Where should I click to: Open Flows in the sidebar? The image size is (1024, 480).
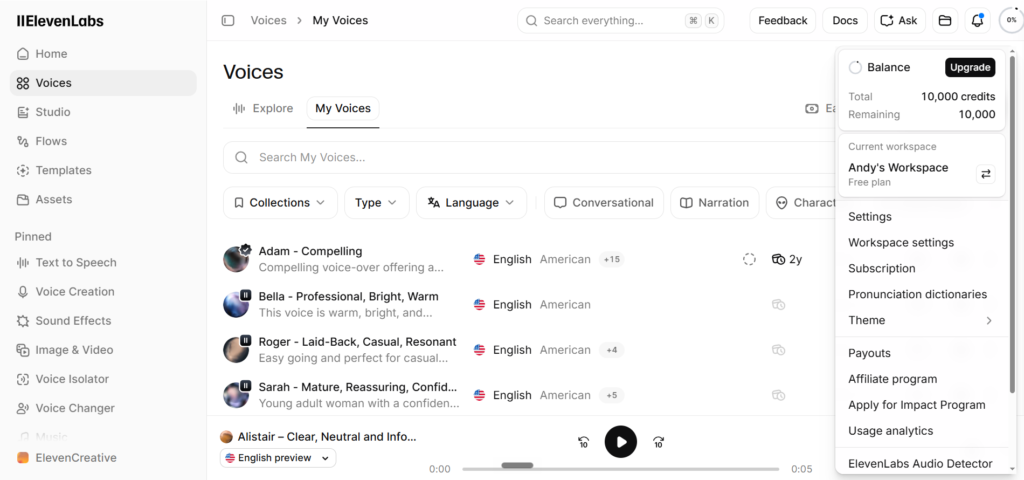(x=103, y=141)
